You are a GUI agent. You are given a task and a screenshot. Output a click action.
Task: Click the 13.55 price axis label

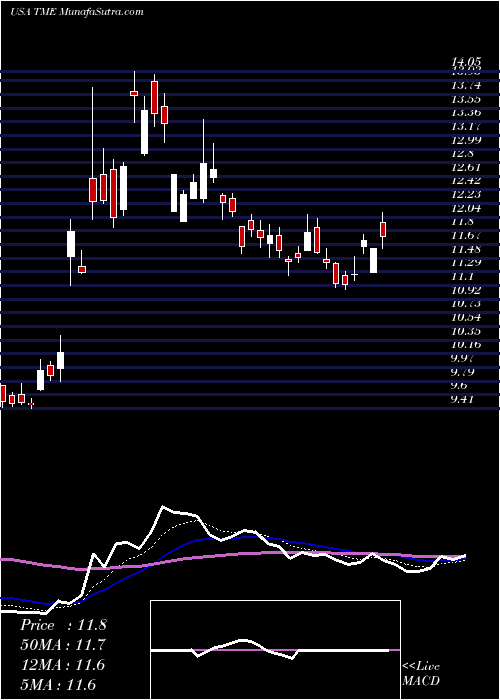[x=466, y=99]
